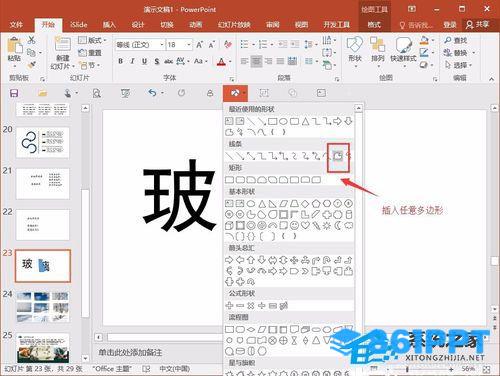Image resolution: width=500 pixels, height=376 pixels.
Task: Create a new slide with 新建幻灯片 icon
Action: coord(62,53)
